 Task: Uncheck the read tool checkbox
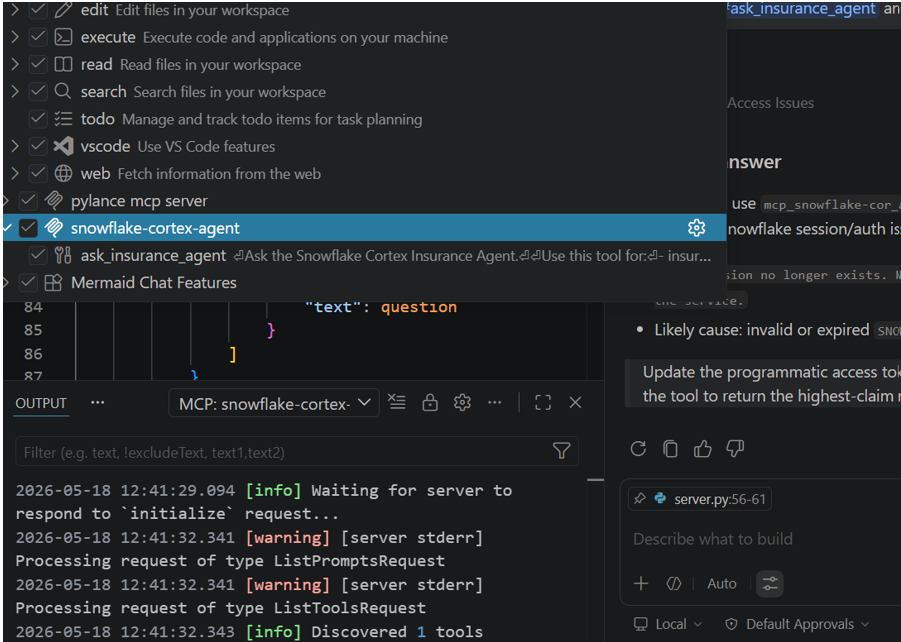click(x=38, y=64)
